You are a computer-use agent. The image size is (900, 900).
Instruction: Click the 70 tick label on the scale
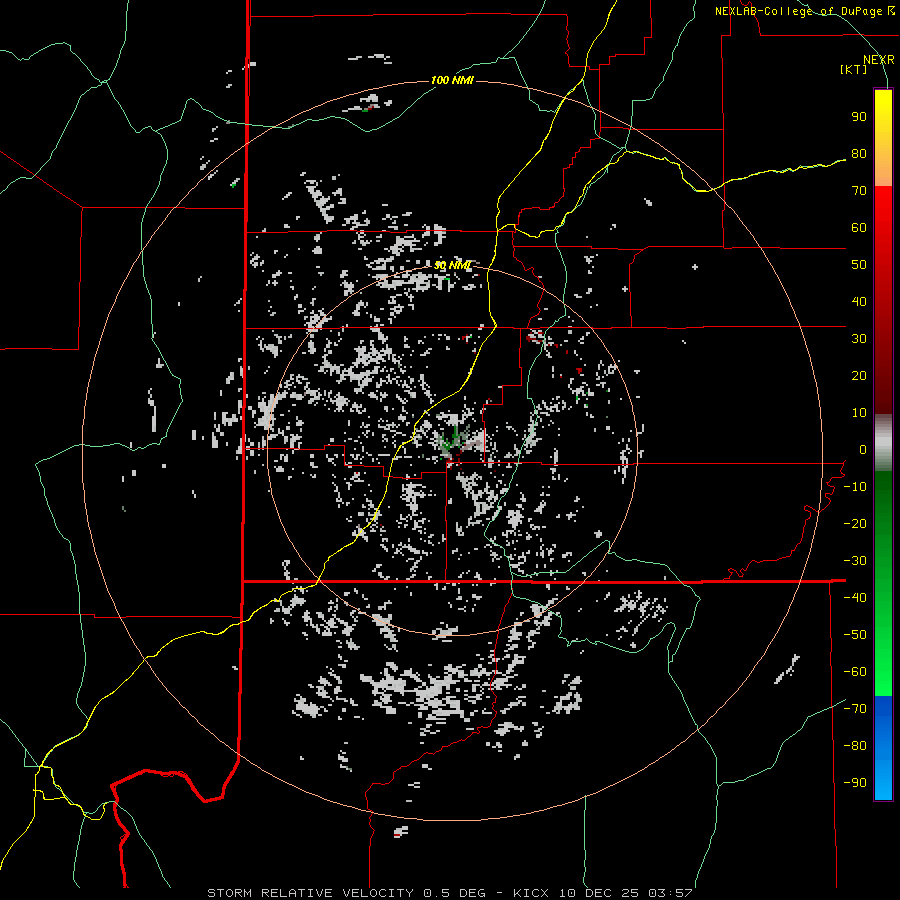859,191
